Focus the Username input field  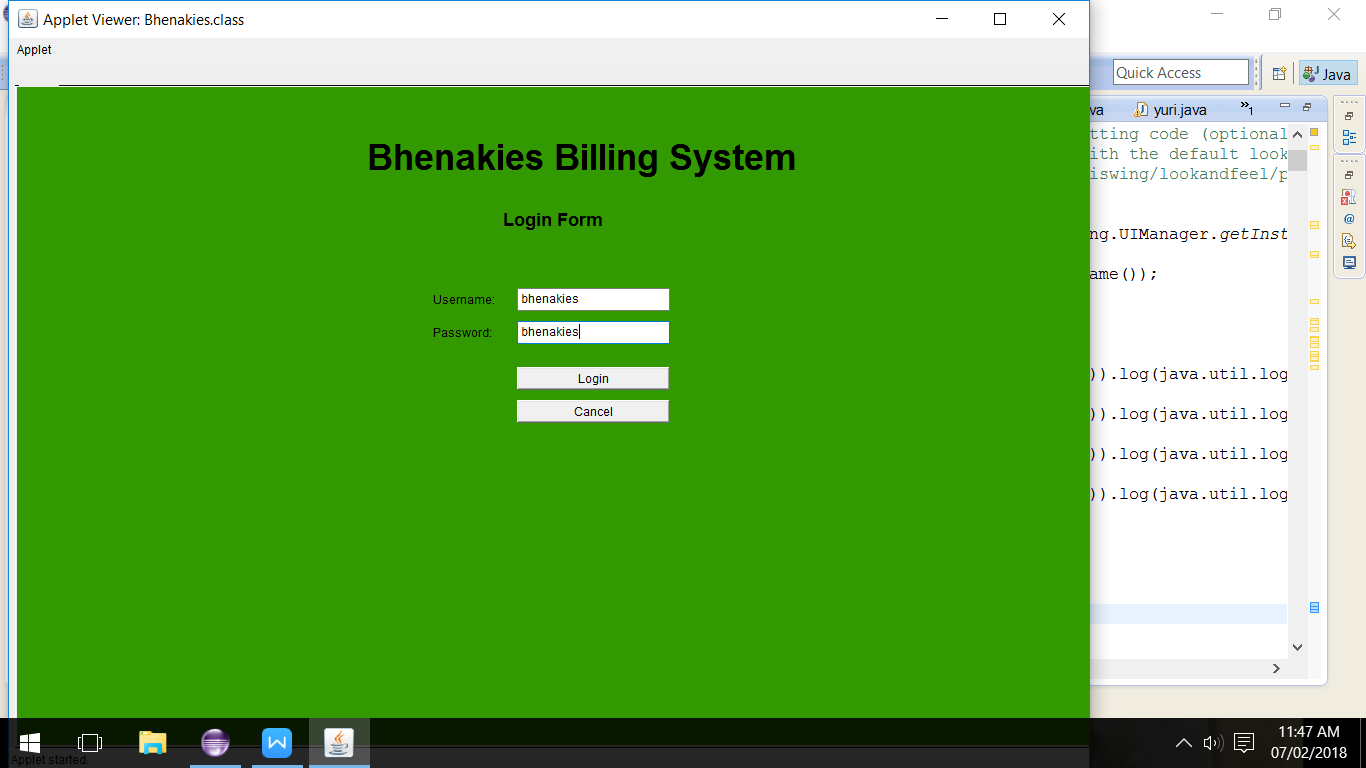[x=593, y=299]
